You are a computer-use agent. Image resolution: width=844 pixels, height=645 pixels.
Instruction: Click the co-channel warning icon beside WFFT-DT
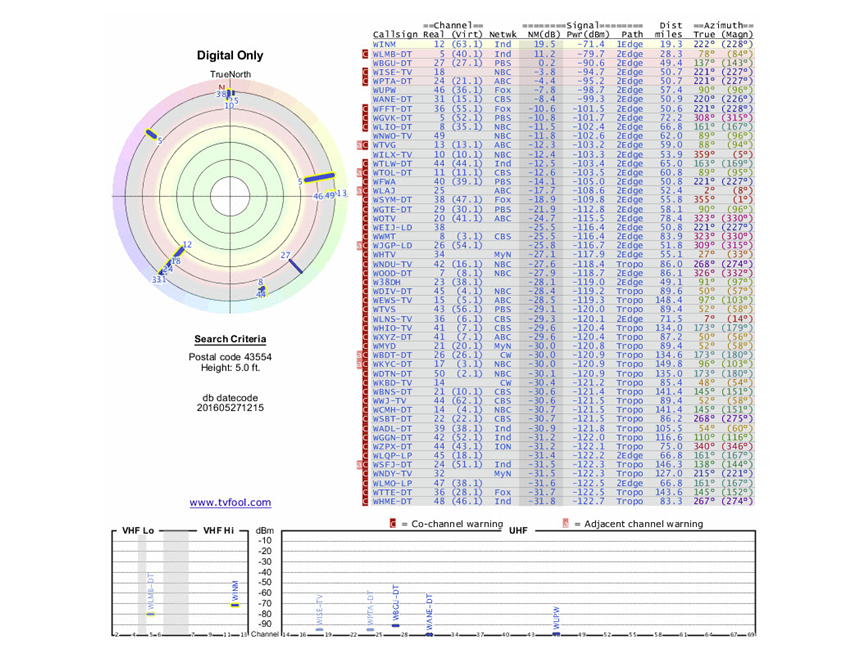point(365,109)
